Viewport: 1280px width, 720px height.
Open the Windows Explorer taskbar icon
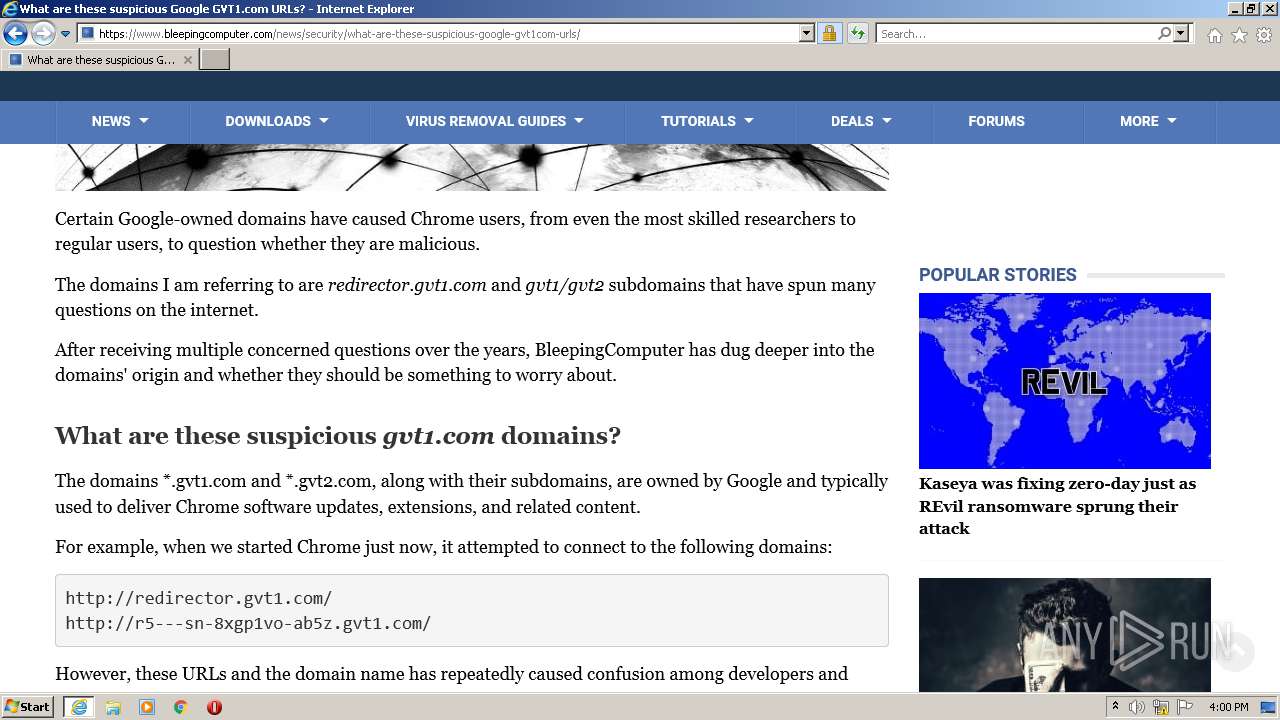(x=113, y=707)
